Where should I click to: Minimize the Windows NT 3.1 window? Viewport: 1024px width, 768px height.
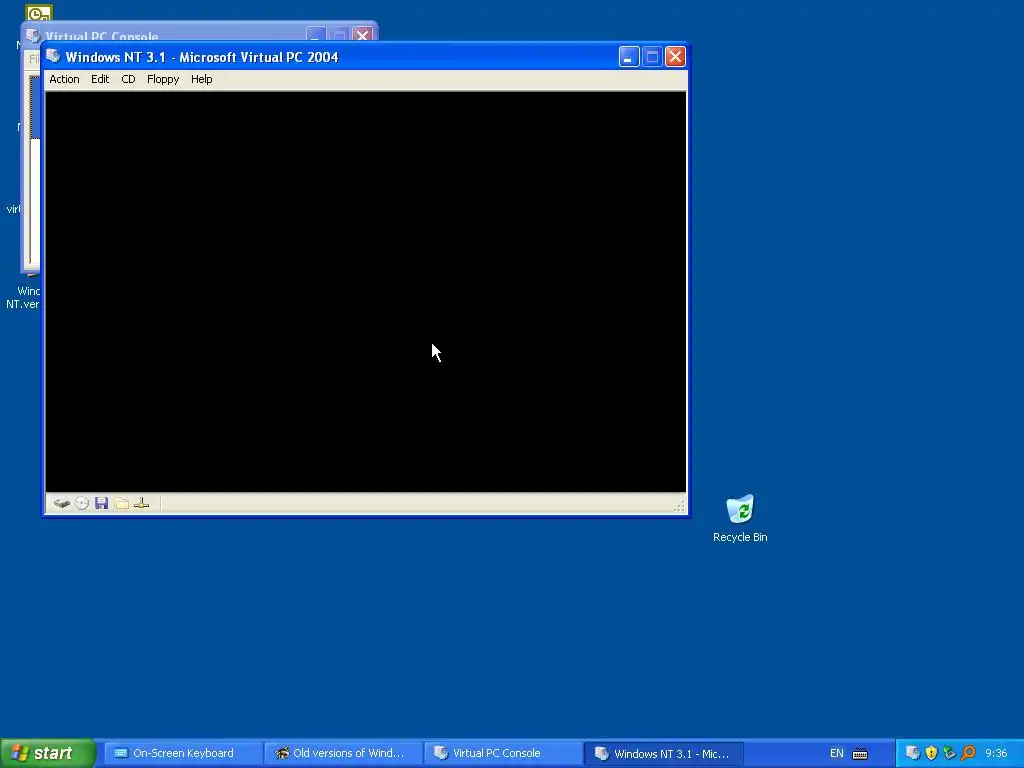(629, 57)
